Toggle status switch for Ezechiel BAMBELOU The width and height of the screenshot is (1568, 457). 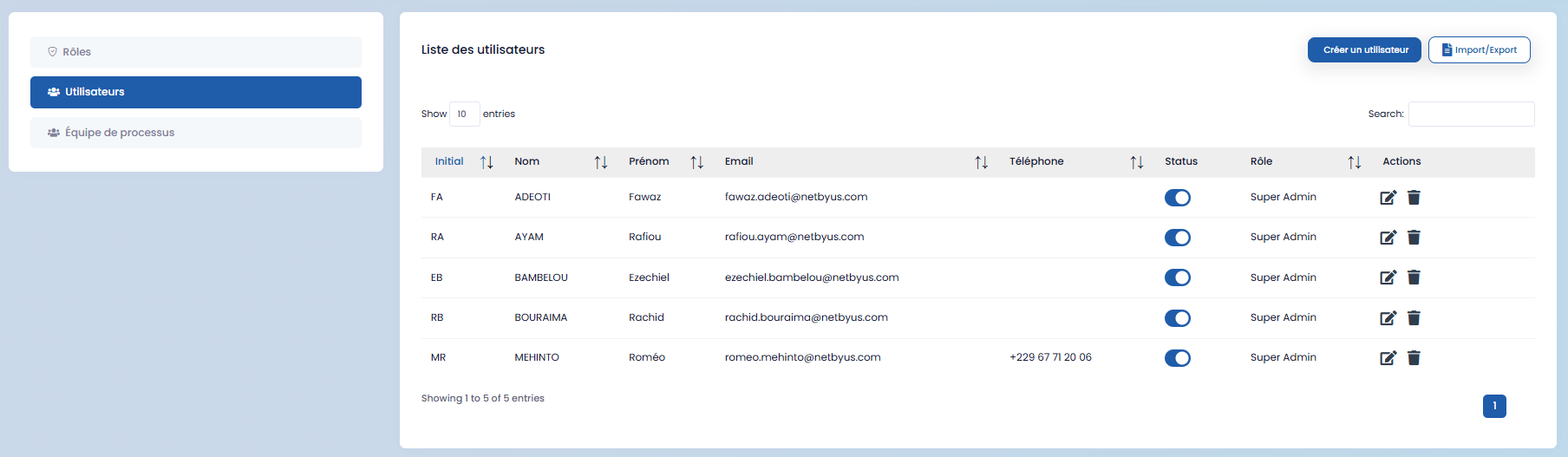[1177, 277]
